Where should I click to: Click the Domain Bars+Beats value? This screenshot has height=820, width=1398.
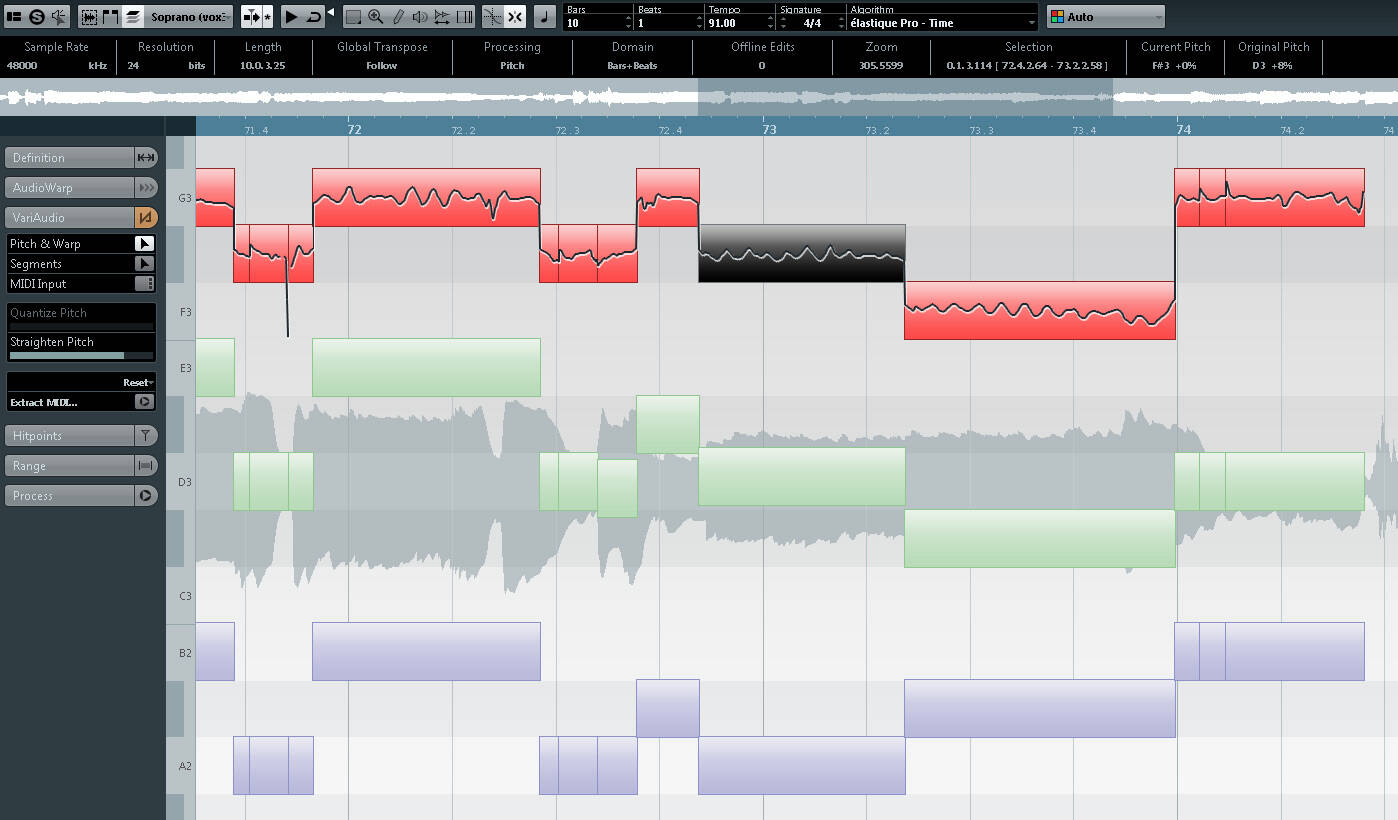tap(632, 65)
